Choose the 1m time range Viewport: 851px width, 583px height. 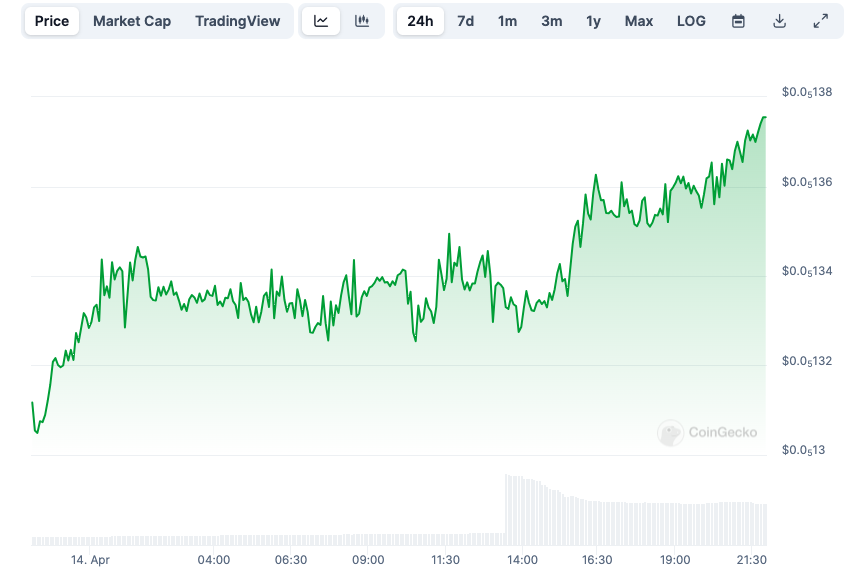[508, 21]
